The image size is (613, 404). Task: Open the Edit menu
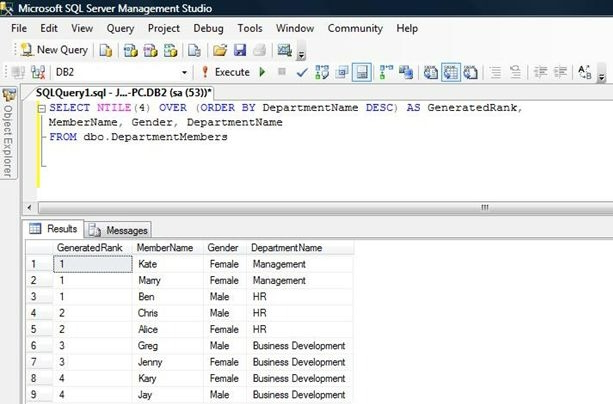[49, 28]
